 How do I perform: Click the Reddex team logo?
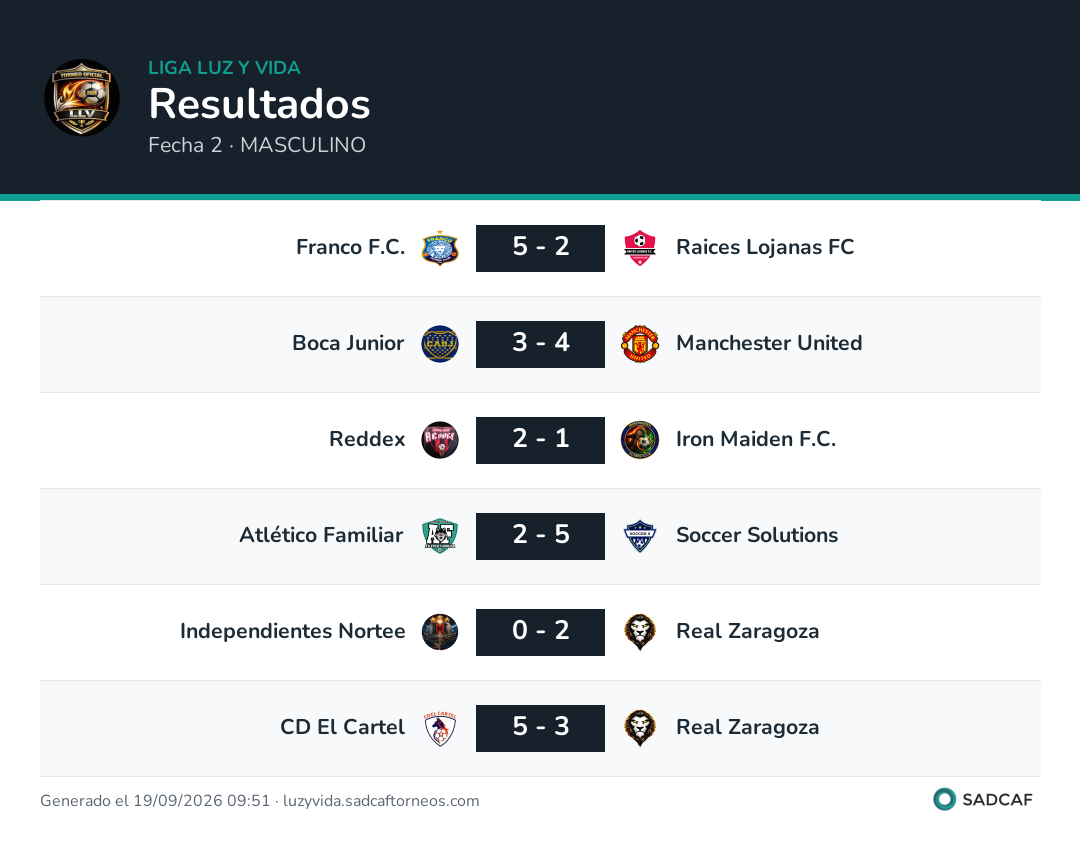coord(440,440)
